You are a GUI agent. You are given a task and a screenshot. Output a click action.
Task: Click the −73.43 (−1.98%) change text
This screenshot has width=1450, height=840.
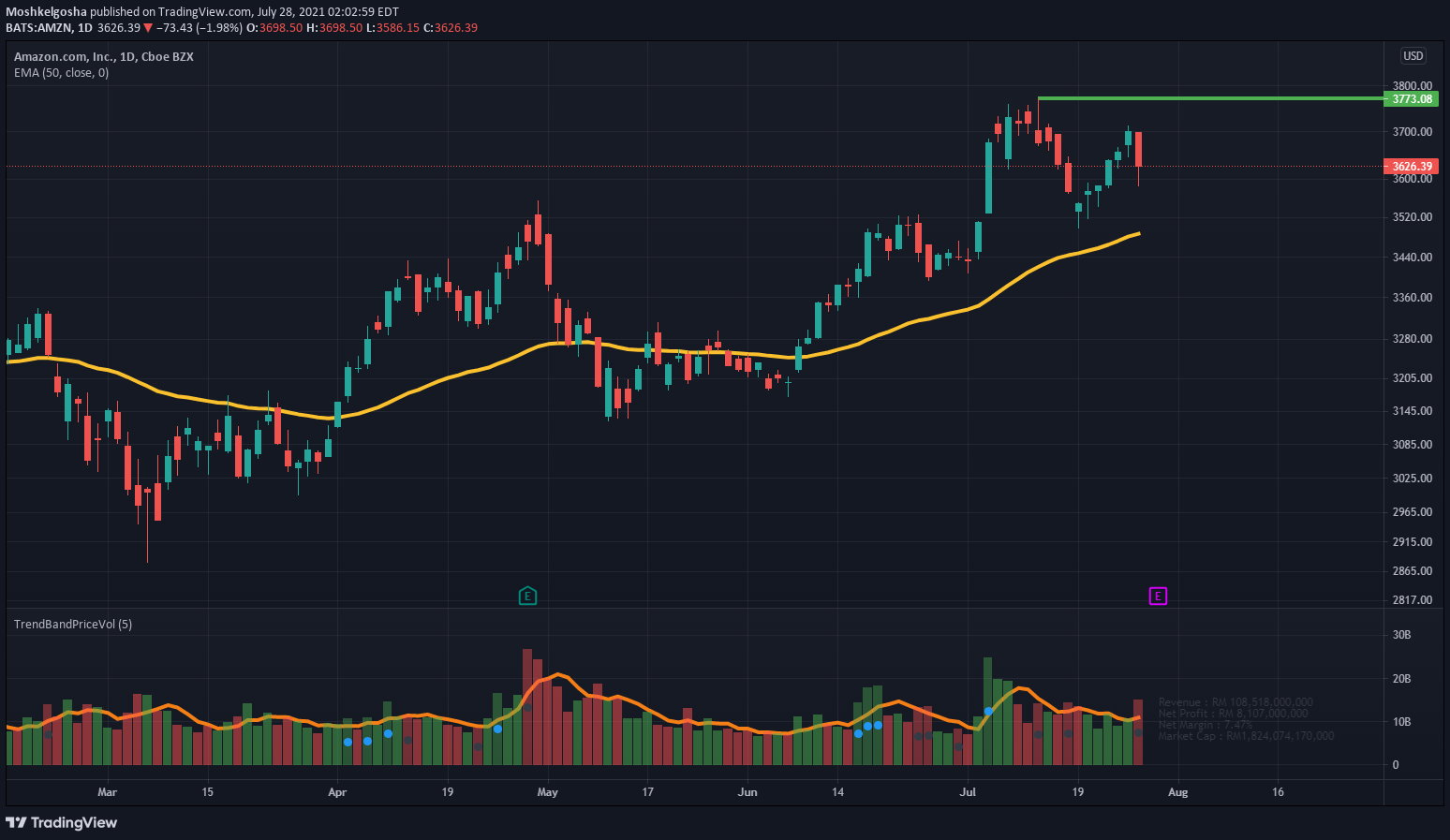tap(199, 27)
